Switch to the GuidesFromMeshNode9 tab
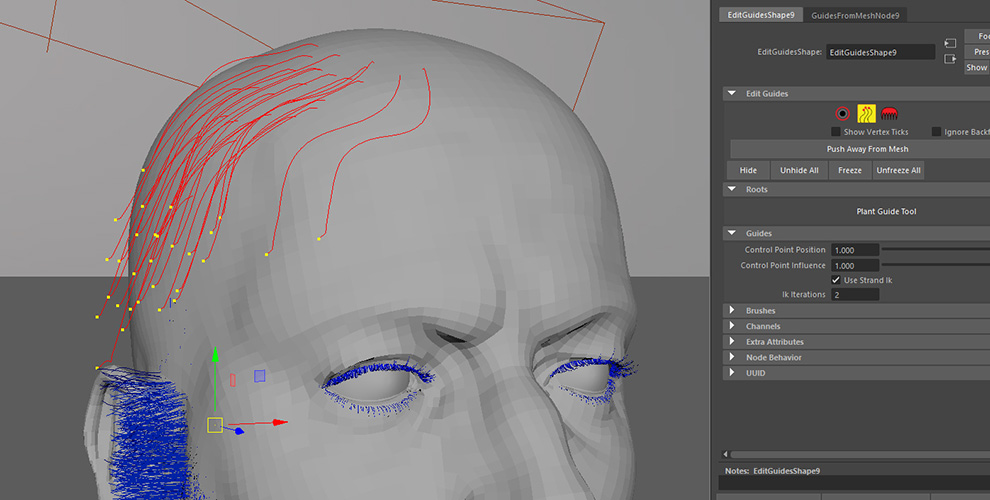Screen dimensions: 990x500 [855, 15]
